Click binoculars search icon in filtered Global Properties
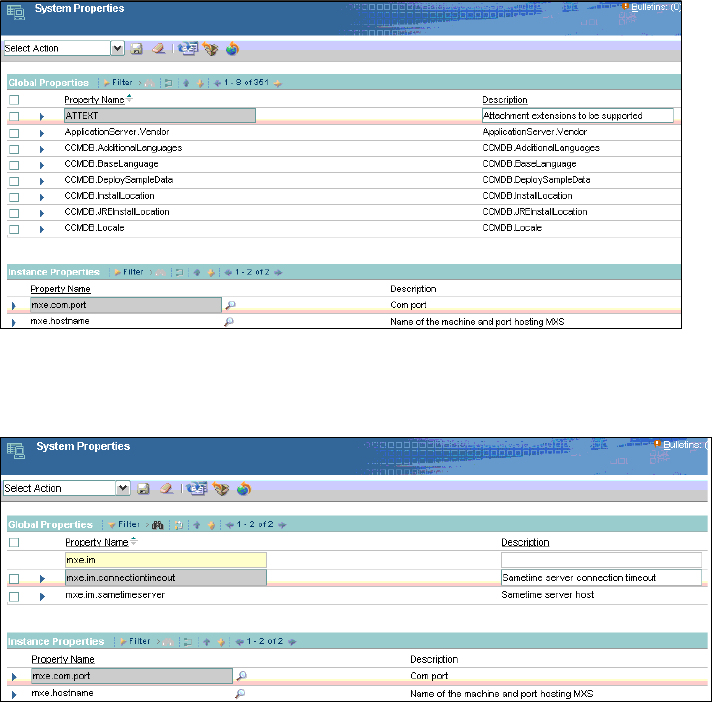712x702 pixels. pyautogui.click(x=158, y=525)
